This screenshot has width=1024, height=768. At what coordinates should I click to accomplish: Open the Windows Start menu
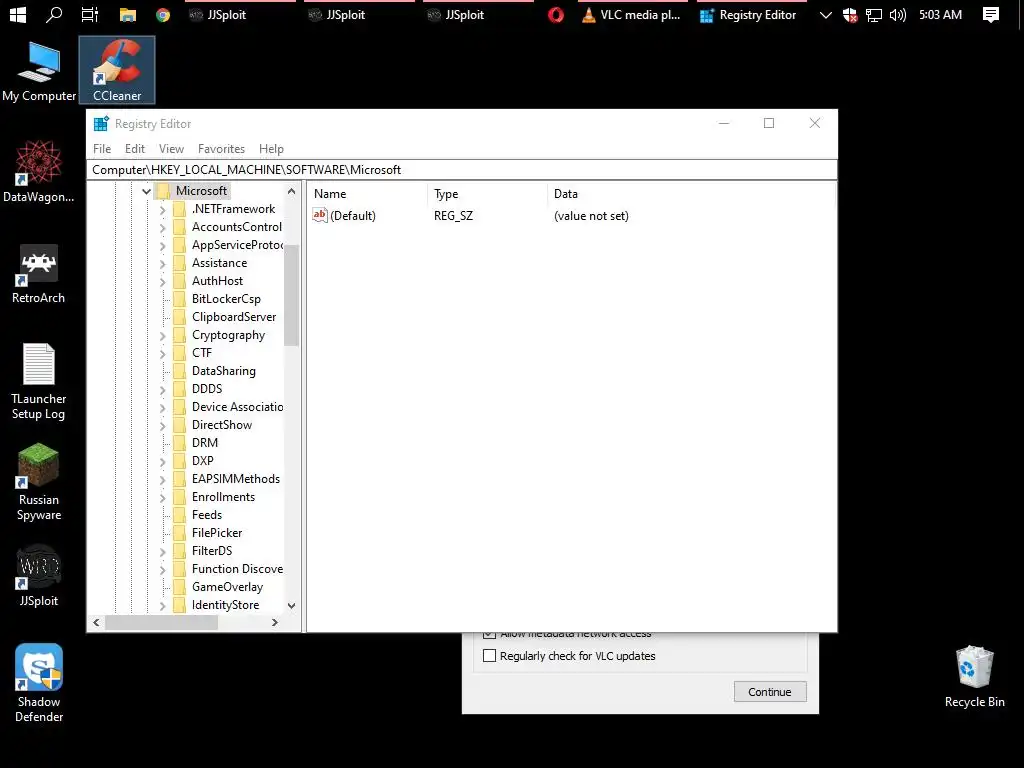[x=18, y=14]
